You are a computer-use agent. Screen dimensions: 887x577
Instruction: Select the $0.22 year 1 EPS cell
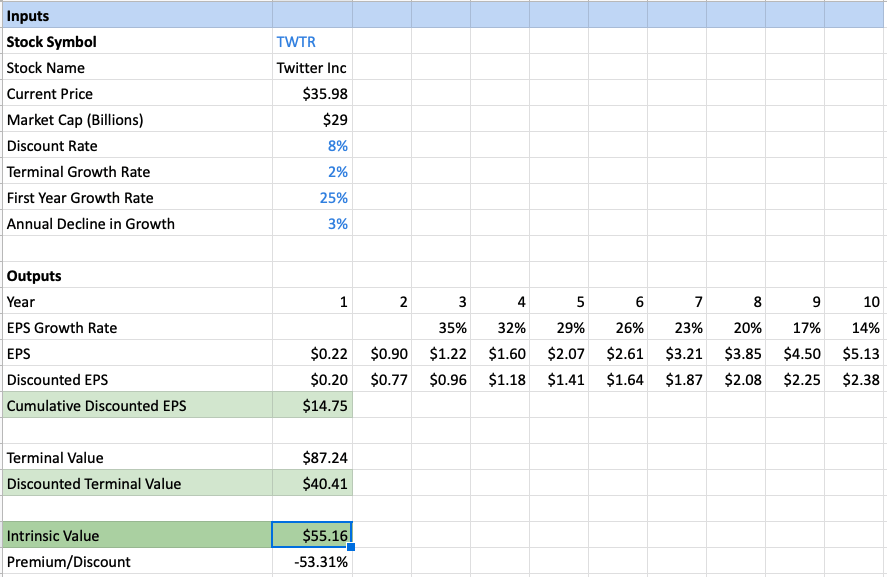(312, 354)
